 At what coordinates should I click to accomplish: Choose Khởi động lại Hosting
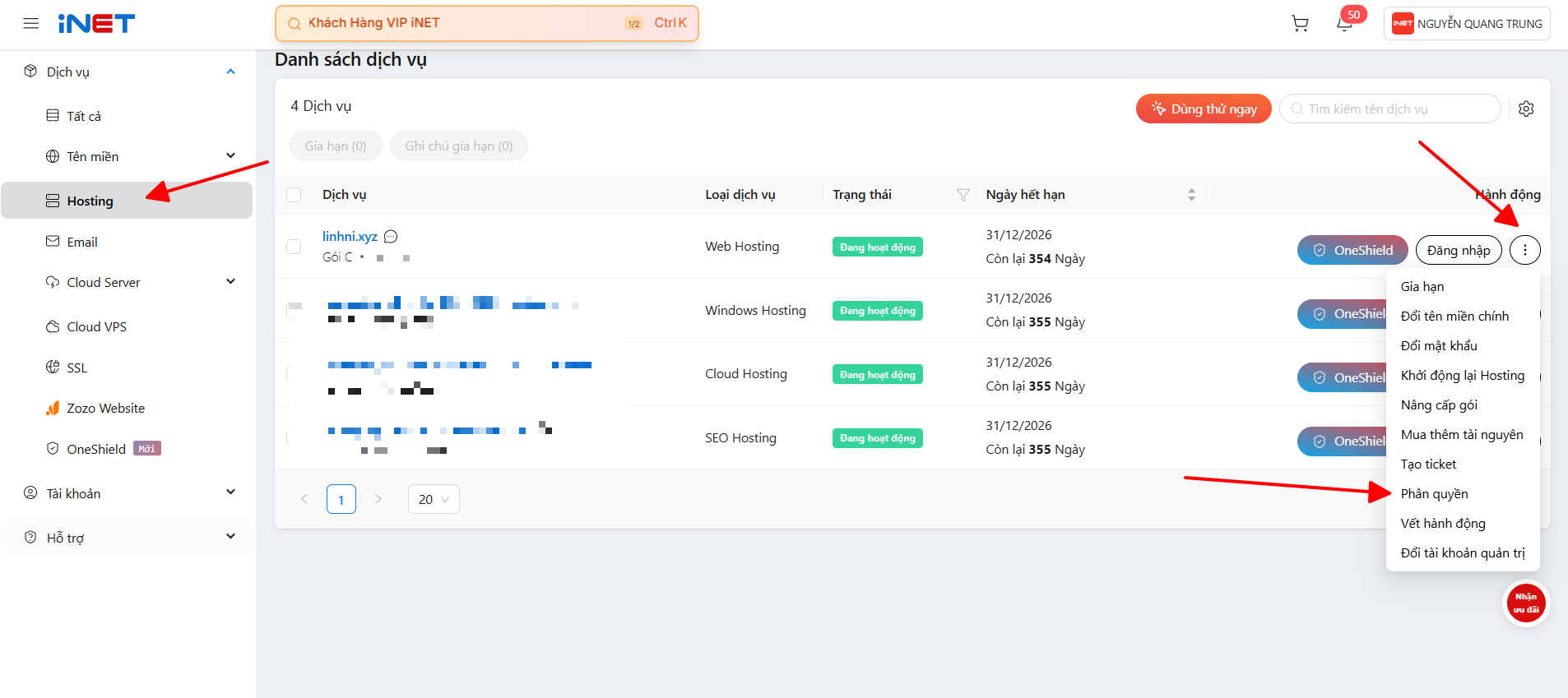[x=1463, y=375]
